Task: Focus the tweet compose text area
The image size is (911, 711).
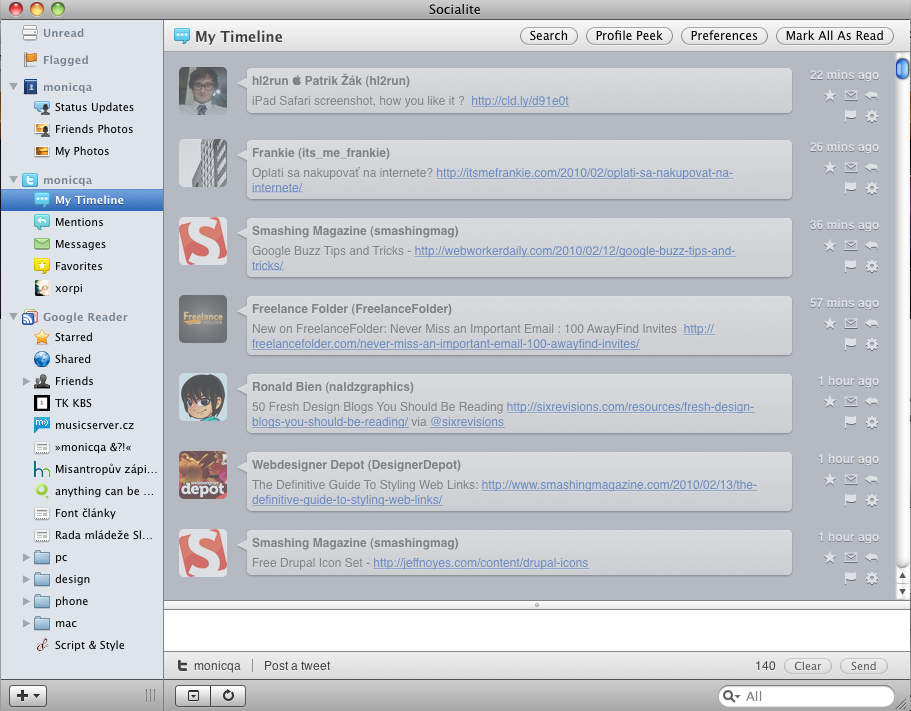Action: 537,631
